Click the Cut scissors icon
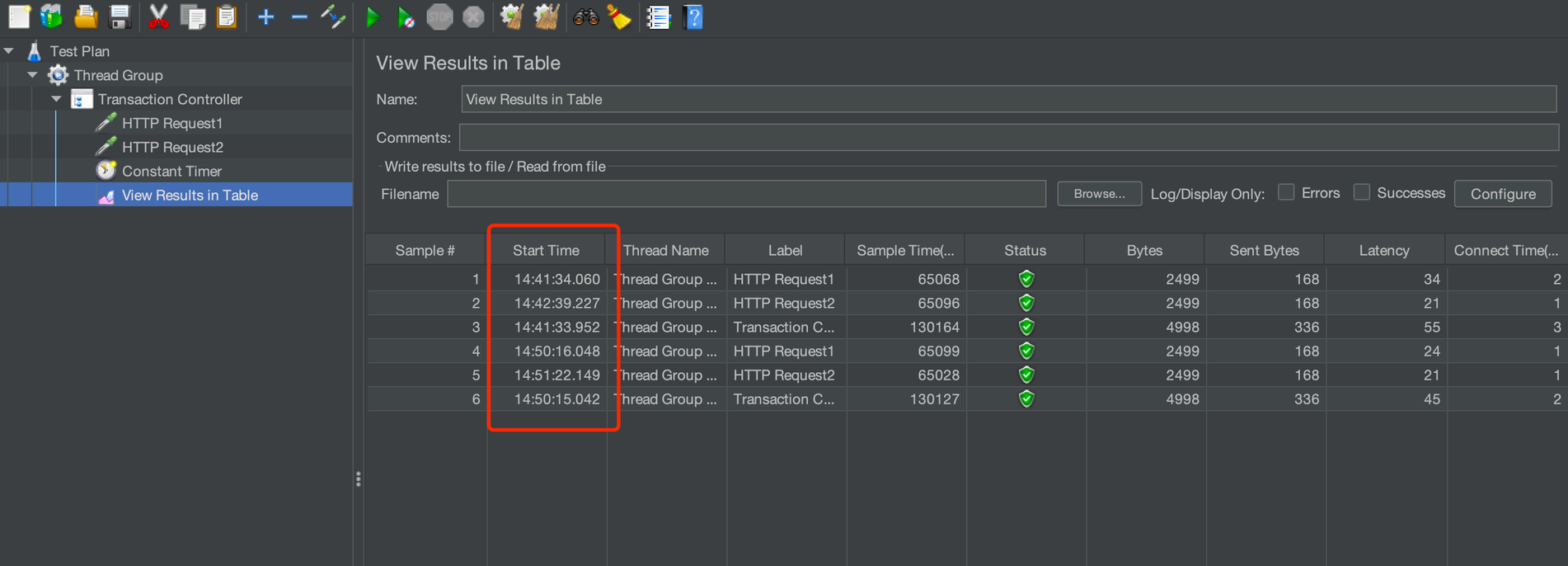This screenshot has width=1568, height=566. click(158, 17)
